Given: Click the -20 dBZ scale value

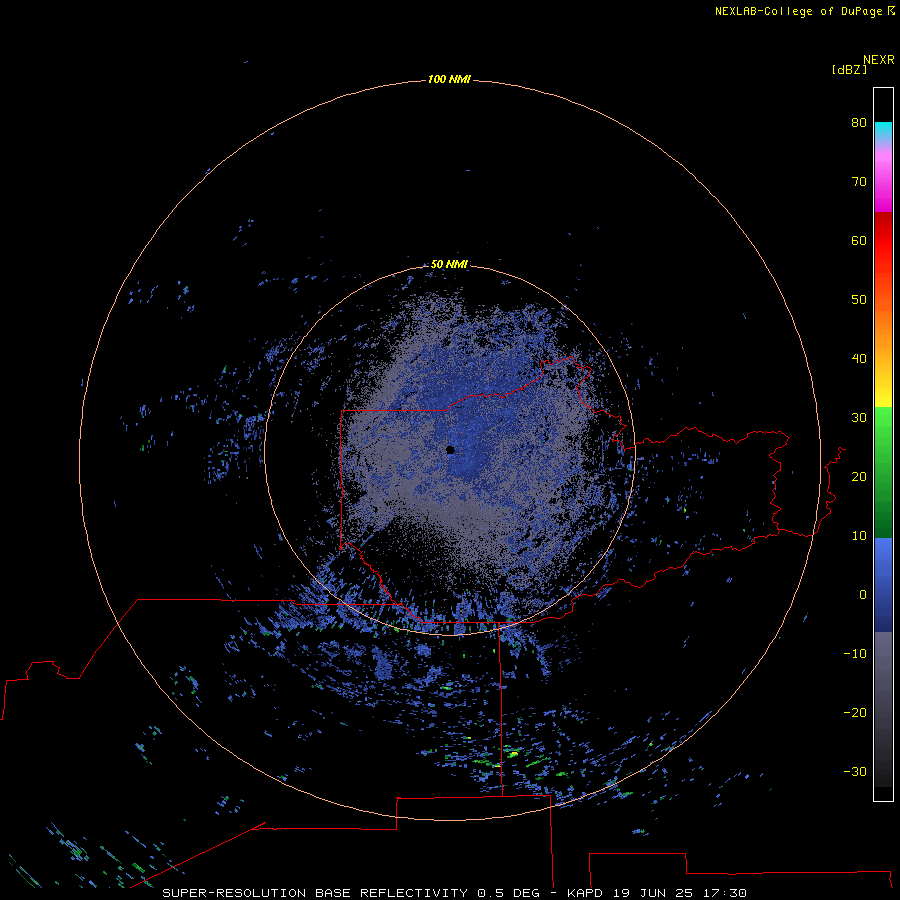Looking at the screenshot, I should coord(855,712).
